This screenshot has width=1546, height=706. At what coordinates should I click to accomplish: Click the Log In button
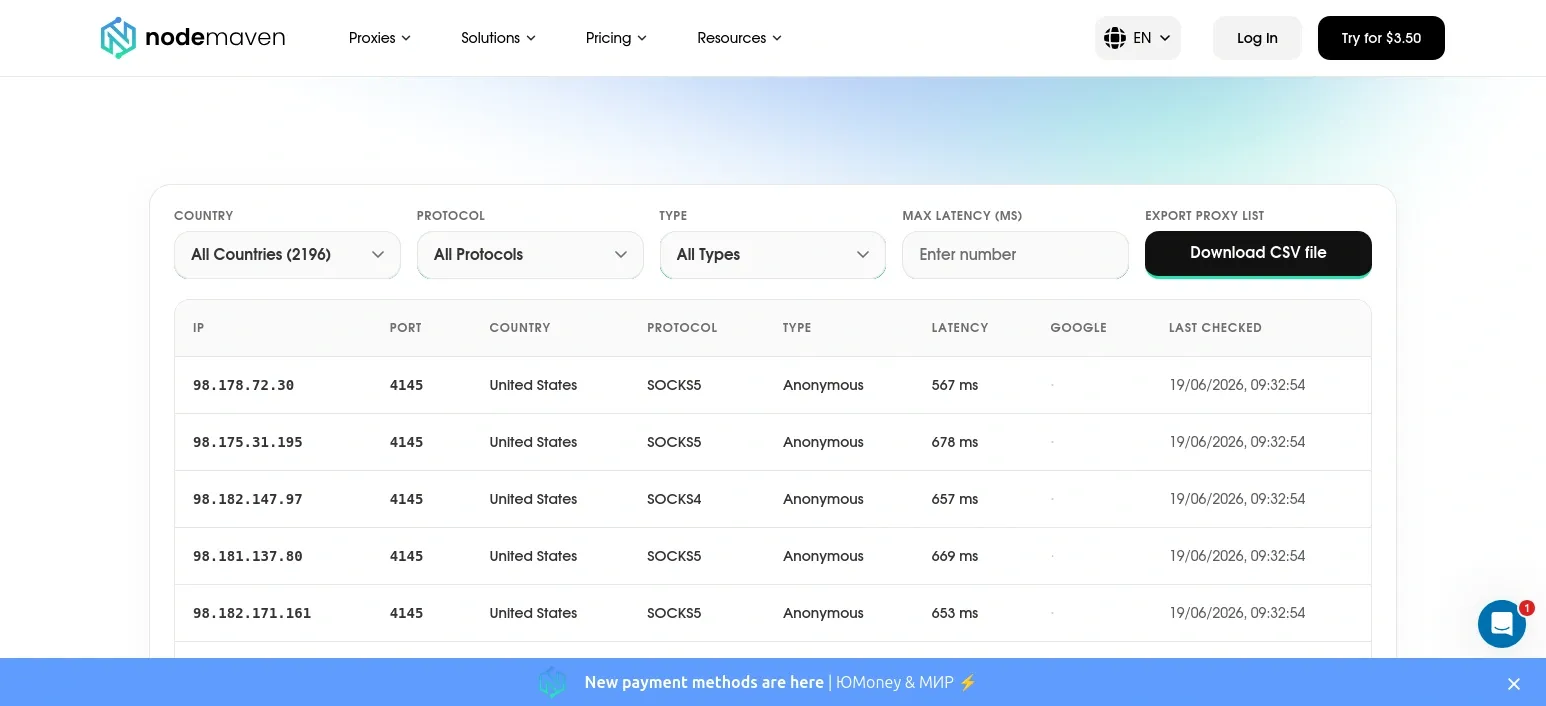tap(1257, 38)
